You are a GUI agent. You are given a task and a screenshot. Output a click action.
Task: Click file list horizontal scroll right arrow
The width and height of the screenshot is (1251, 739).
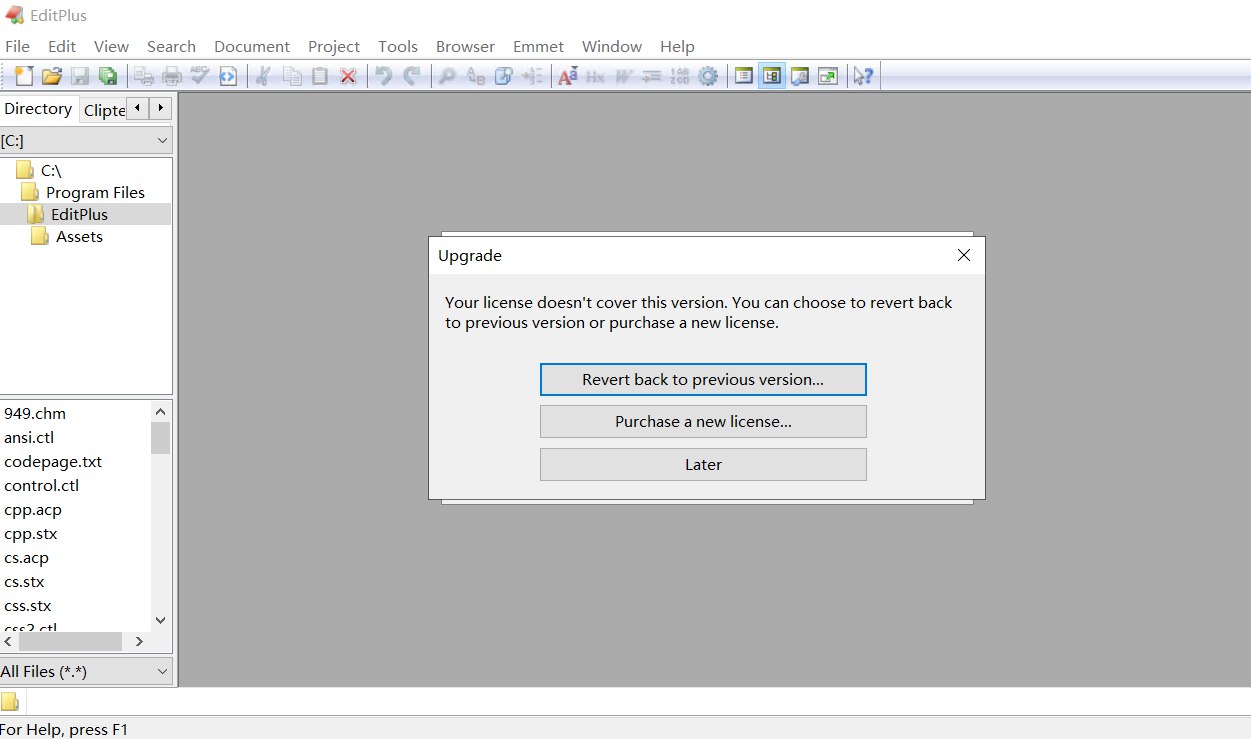click(x=139, y=641)
